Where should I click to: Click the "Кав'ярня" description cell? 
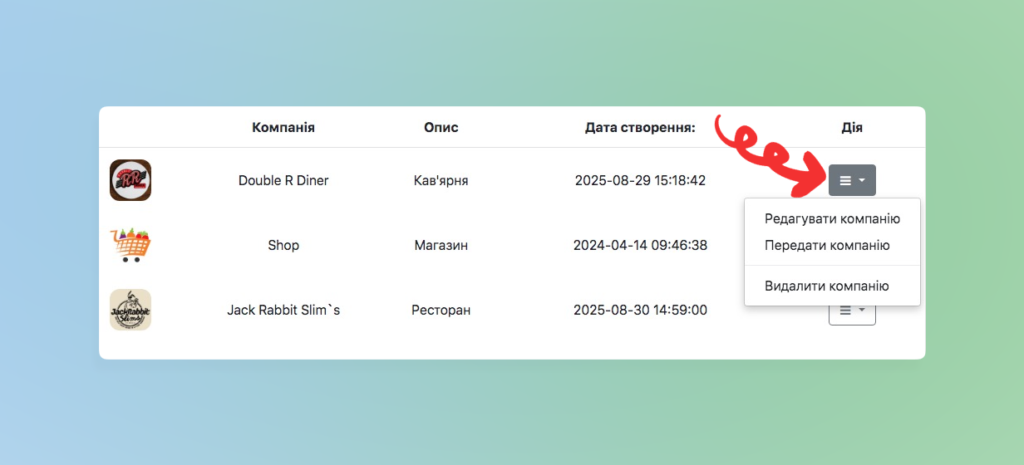(x=441, y=181)
